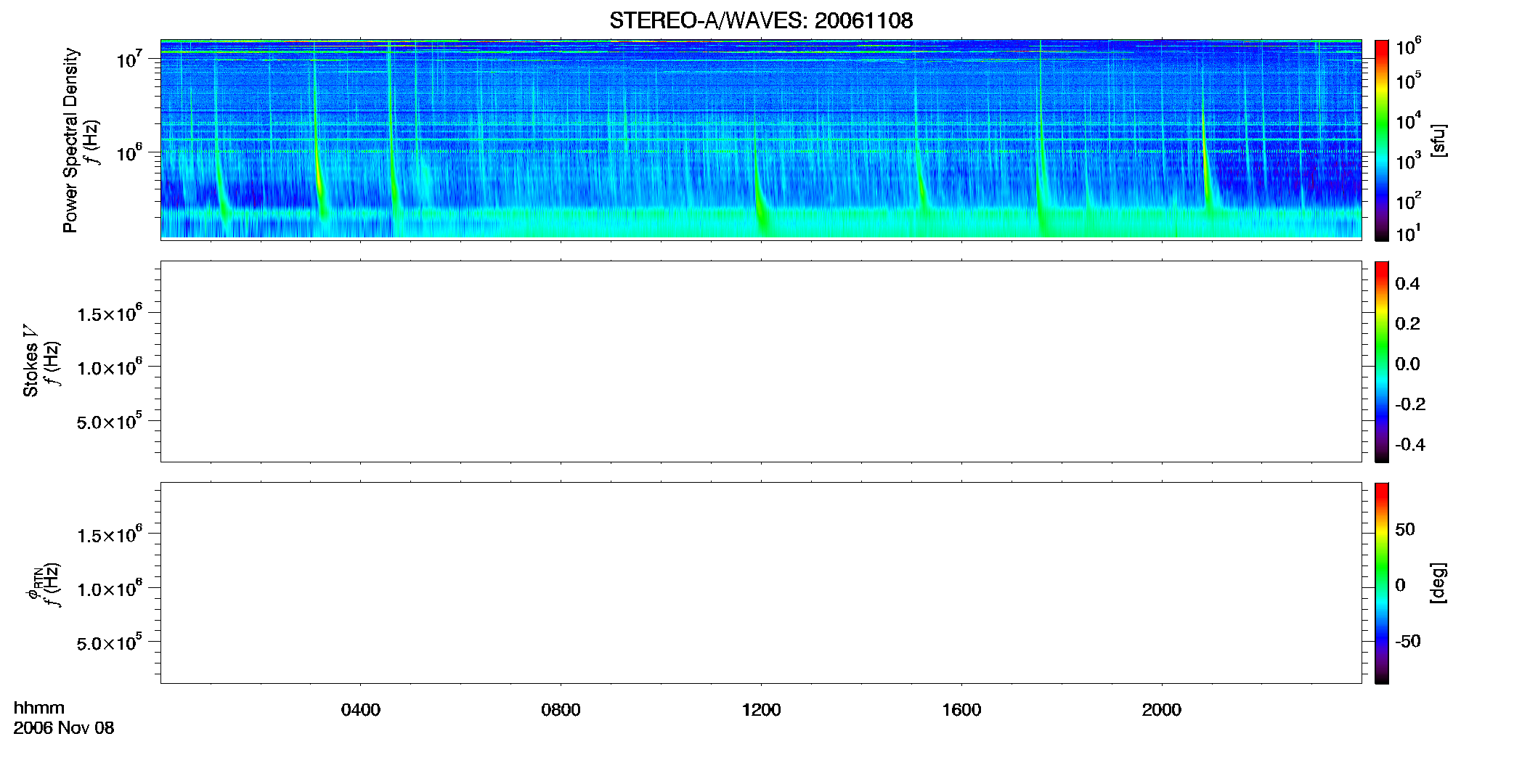Click the 0.4 tick on Stokes color bar
Viewport: 1522px width, 784px height.
pos(1407,284)
